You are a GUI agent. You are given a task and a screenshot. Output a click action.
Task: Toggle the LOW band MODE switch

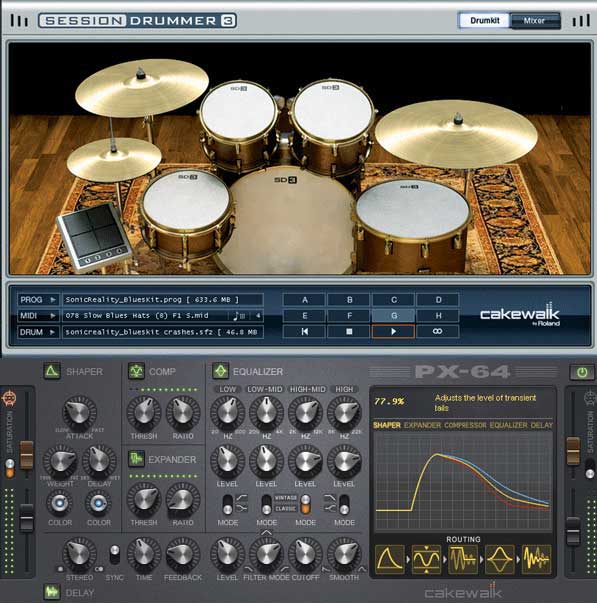tap(228, 504)
